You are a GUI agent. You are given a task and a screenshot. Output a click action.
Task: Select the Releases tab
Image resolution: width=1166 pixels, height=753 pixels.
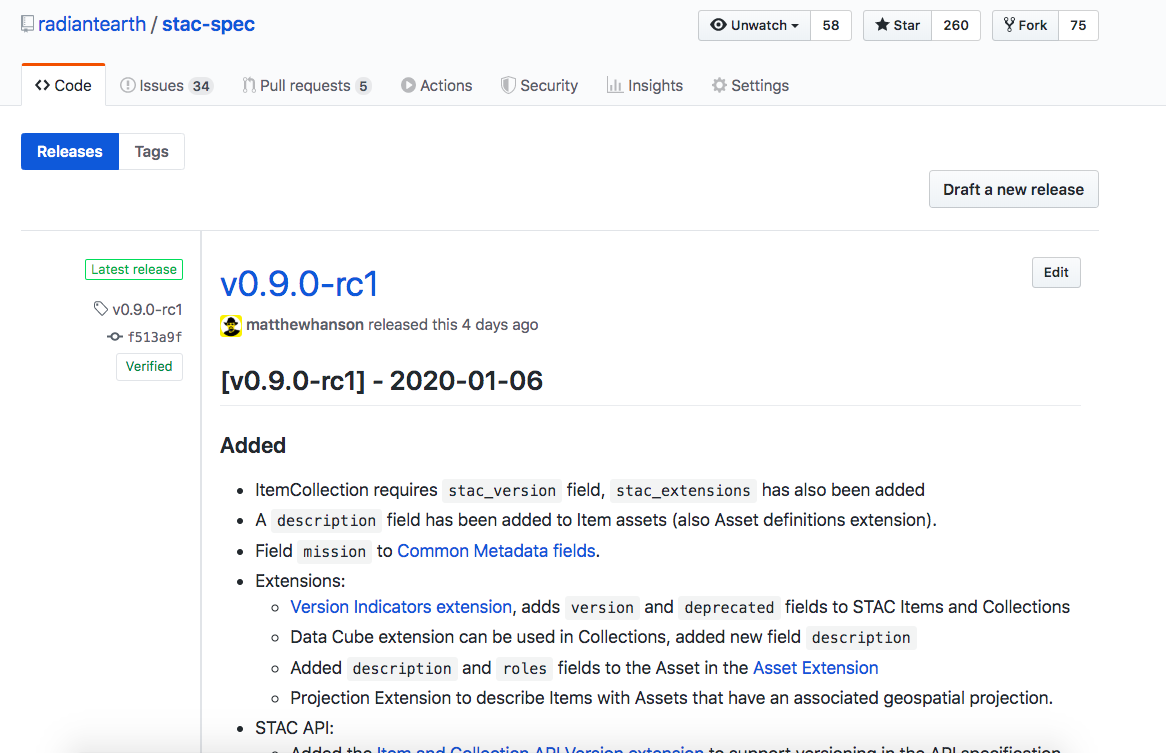(x=70, y=152)
